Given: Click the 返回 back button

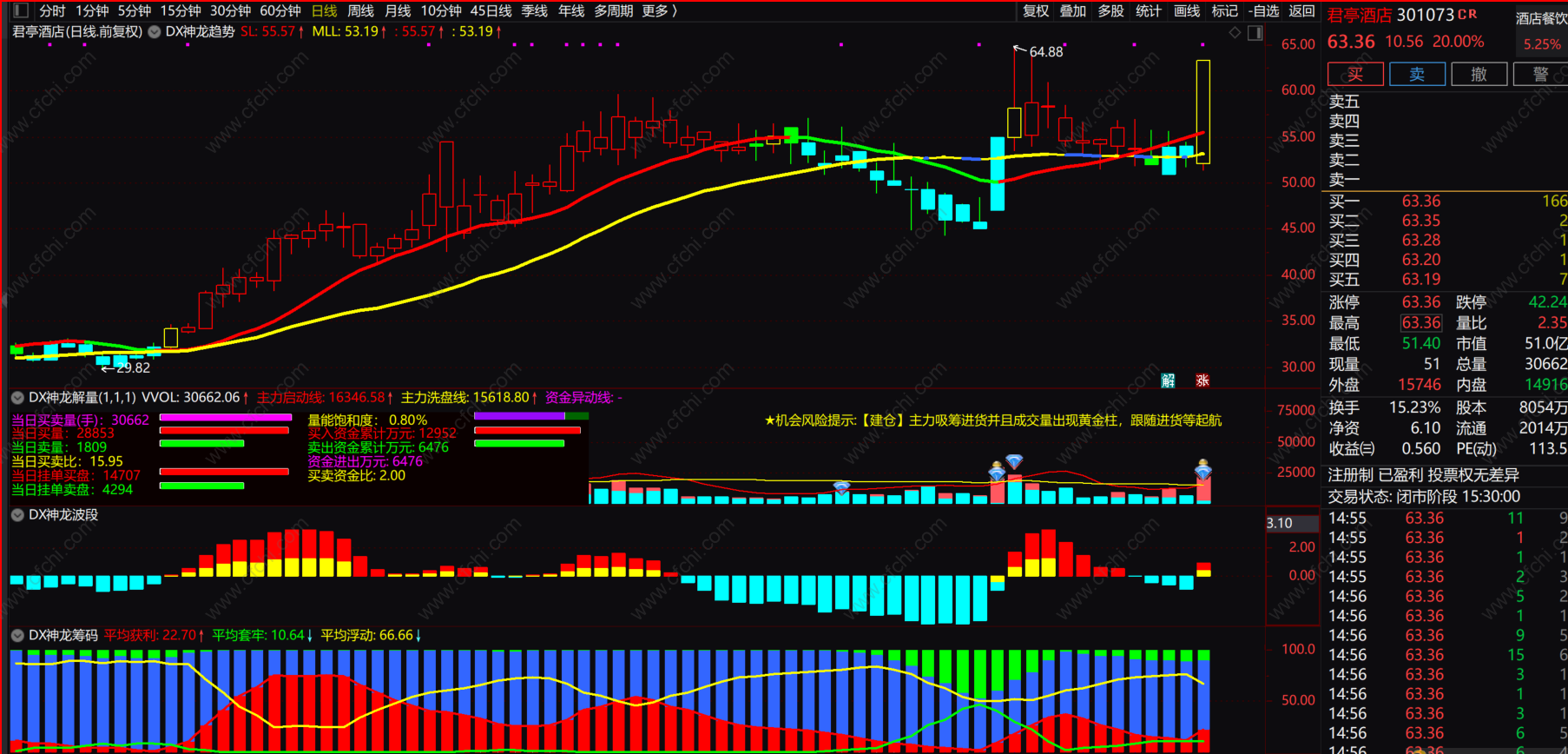Looking at the screenshot, I should click(x=1301, y=10).
